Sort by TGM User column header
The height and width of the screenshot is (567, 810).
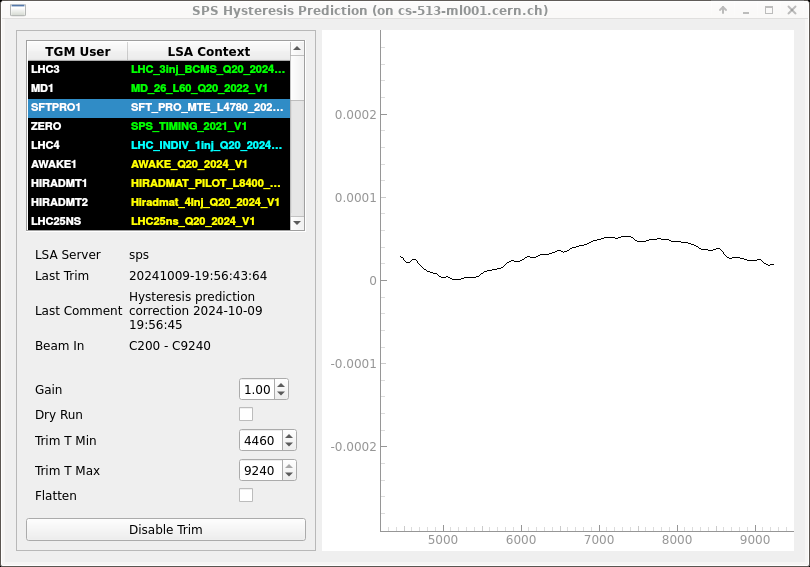pos(77,51)
